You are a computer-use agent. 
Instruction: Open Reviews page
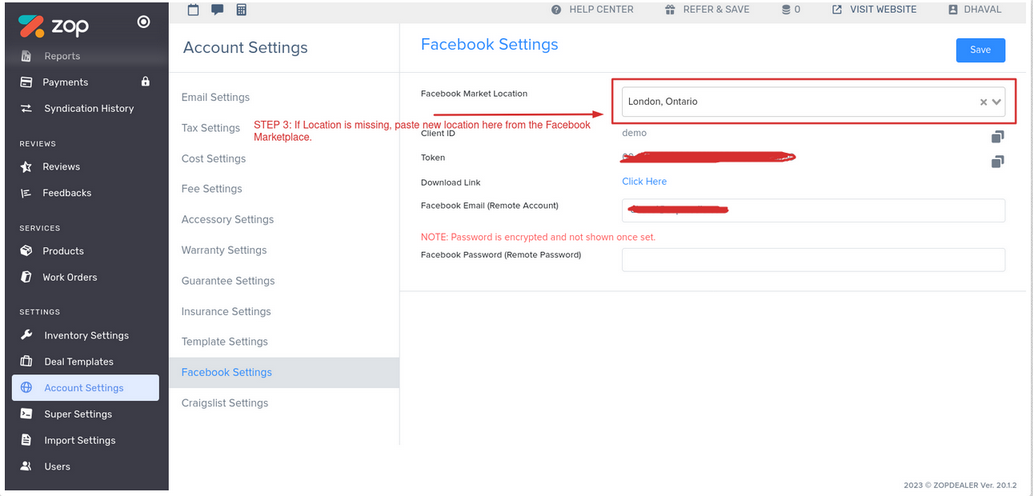coord(61,167)
